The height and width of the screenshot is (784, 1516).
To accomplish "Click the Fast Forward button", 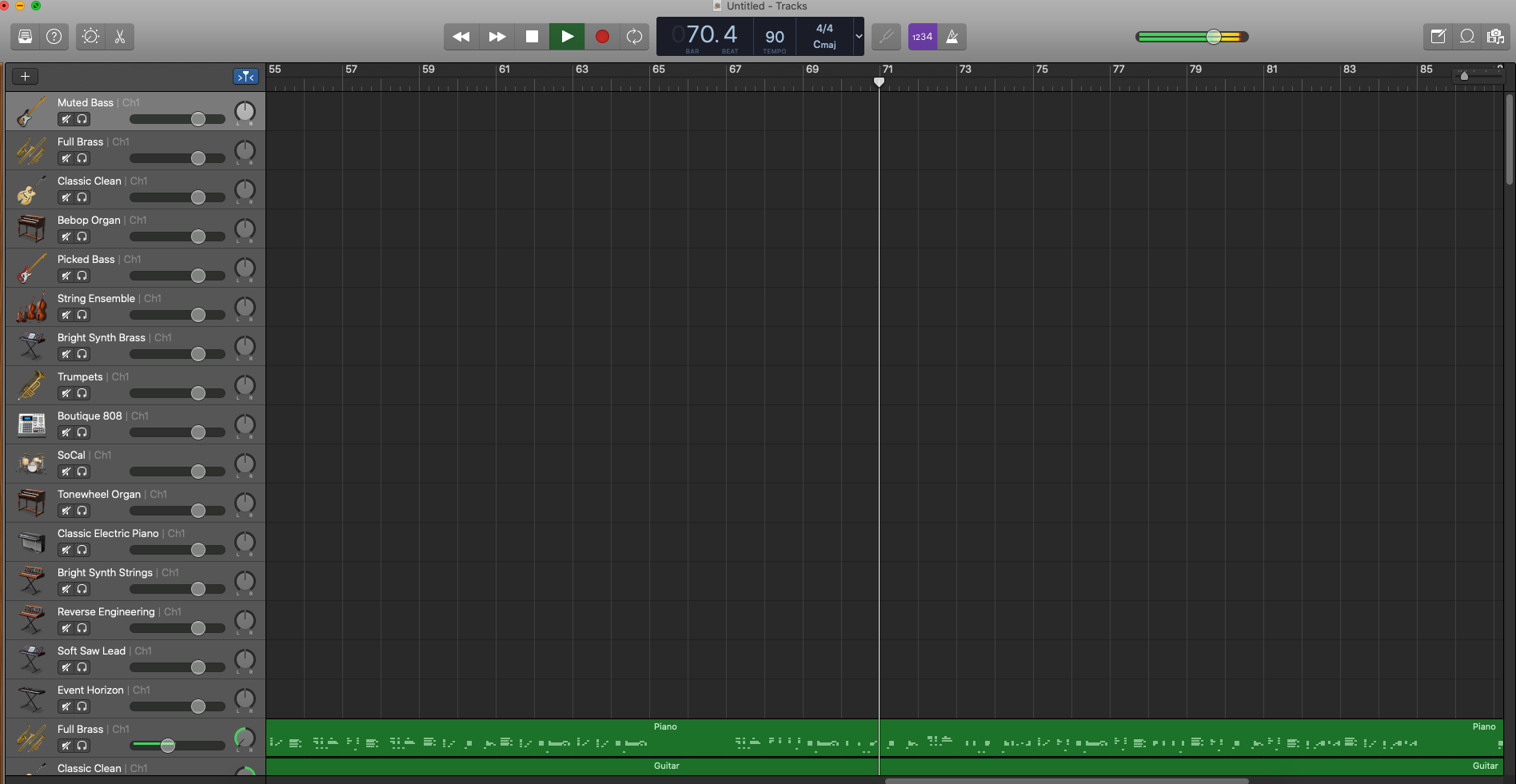I will pyautogui.click(x=497, y=37).
